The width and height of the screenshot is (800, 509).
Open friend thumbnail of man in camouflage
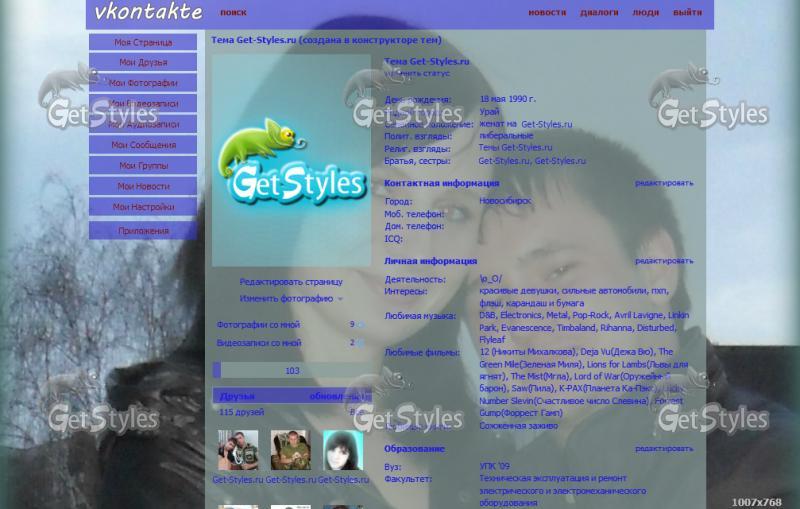[290, 450]
